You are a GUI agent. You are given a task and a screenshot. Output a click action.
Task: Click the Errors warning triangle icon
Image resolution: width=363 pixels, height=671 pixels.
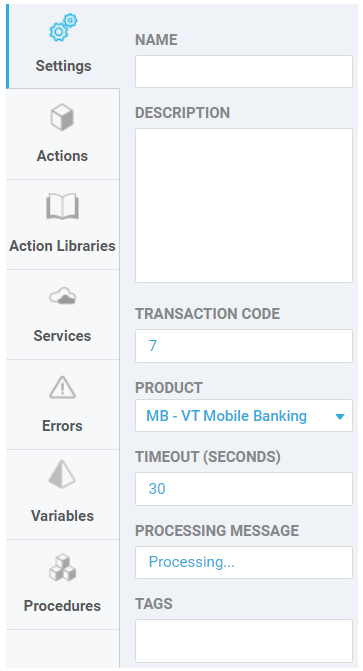click(62, 387)
